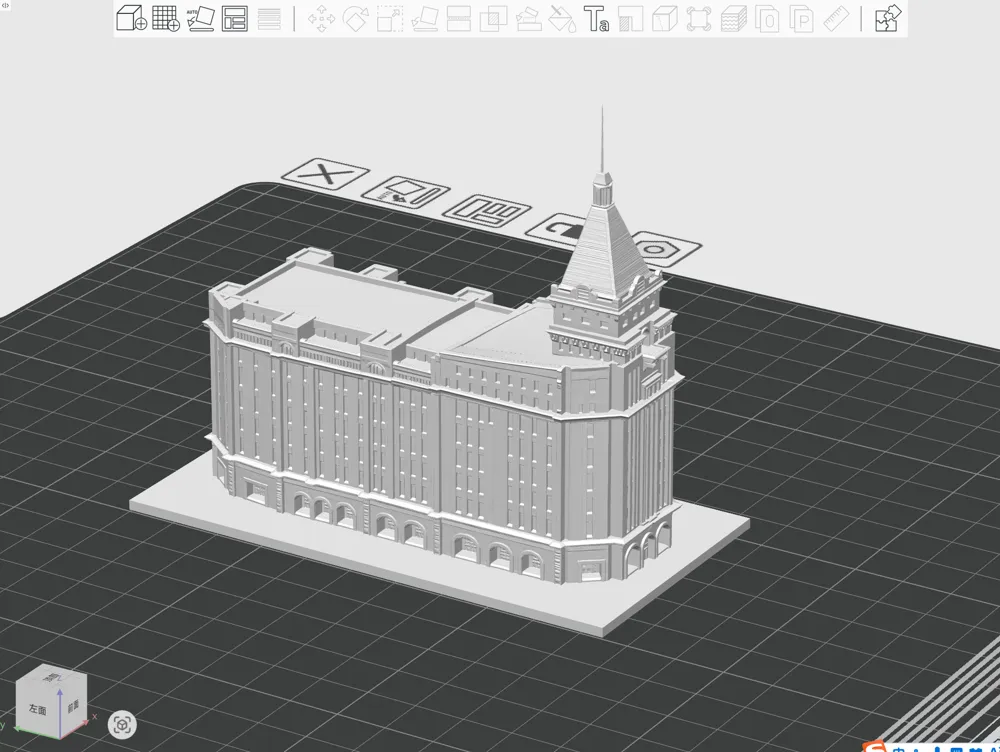Image resolution: width=1000 pixels, height=752 pixels.
Task: Select the ruler Measure tool
Action: 835,18
